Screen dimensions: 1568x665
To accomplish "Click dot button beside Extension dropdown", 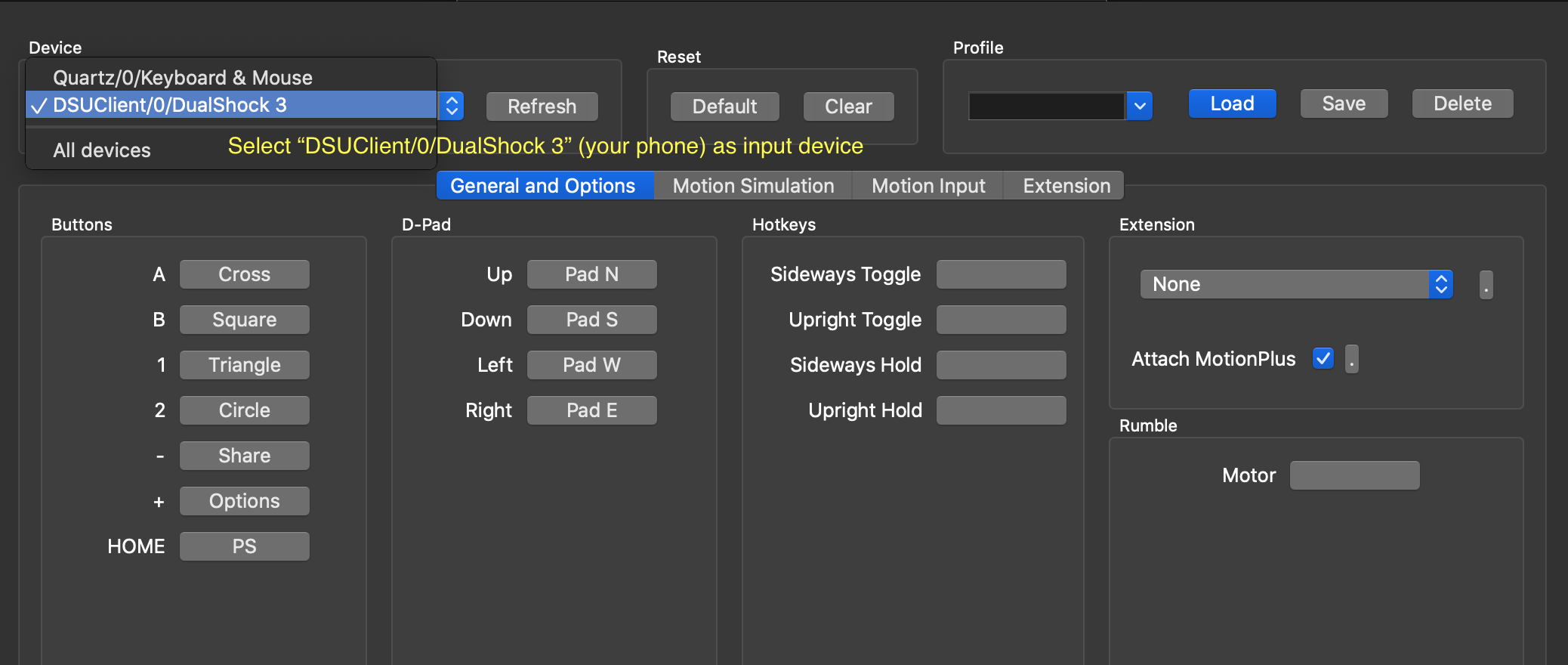I will pyautogui.click(x=1486, y=285).
